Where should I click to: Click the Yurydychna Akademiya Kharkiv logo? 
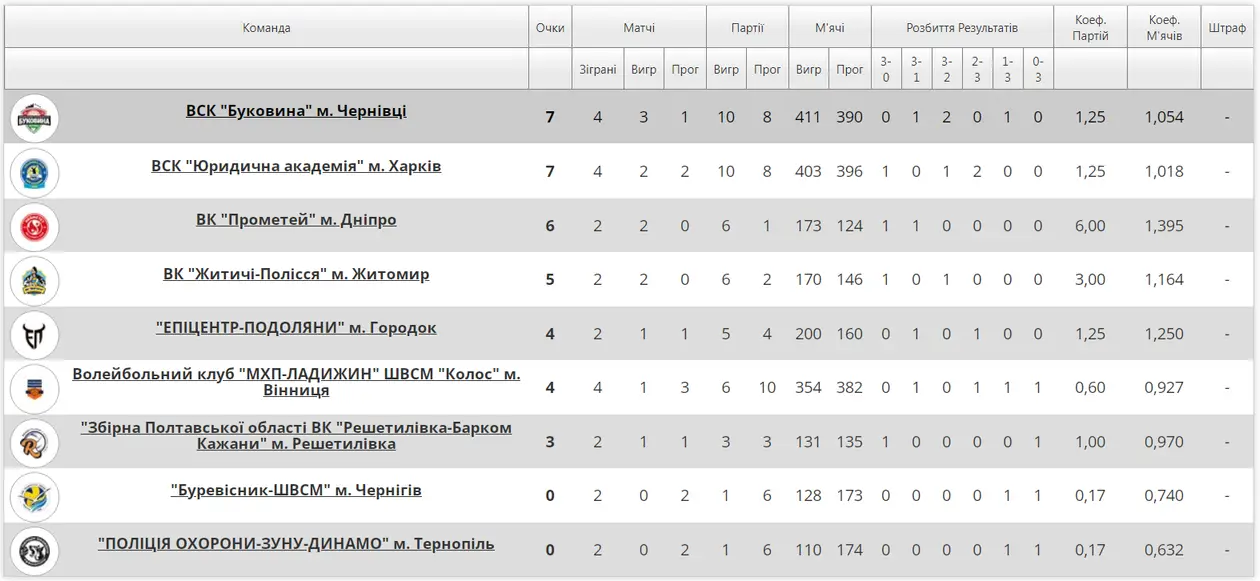click(35, 173)
